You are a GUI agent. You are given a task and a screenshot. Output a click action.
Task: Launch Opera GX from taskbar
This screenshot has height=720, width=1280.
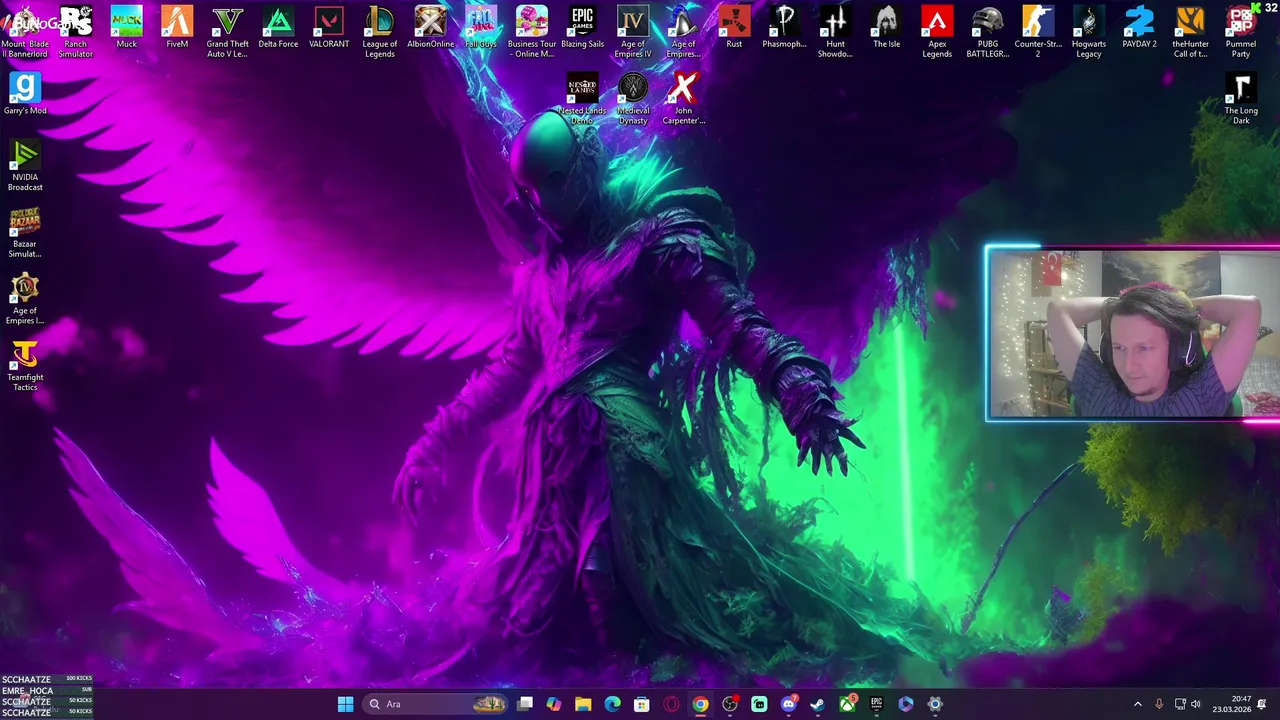click(x=671, y=704)
